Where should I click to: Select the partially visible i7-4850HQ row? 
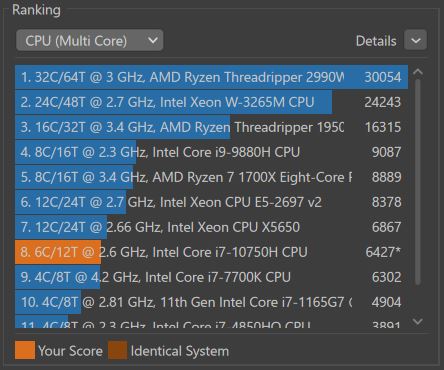[x=211, y=322]
